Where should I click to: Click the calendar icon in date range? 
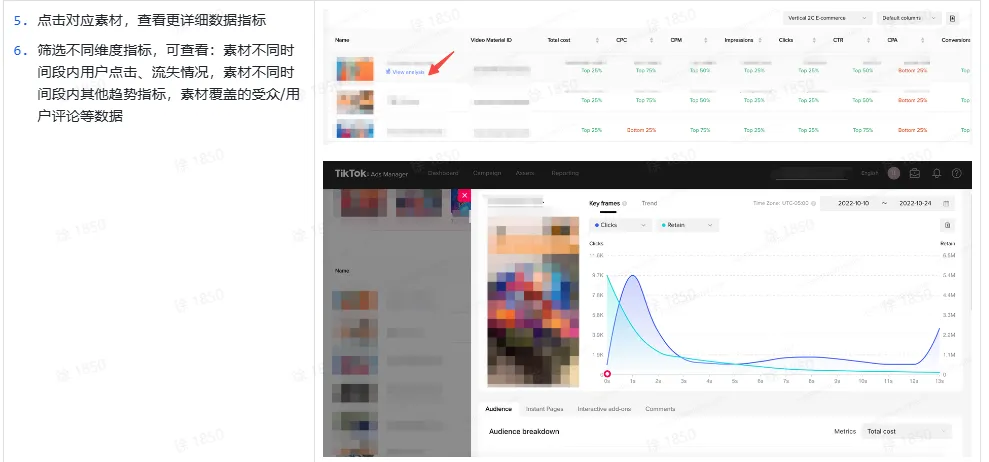coord(945,203)
